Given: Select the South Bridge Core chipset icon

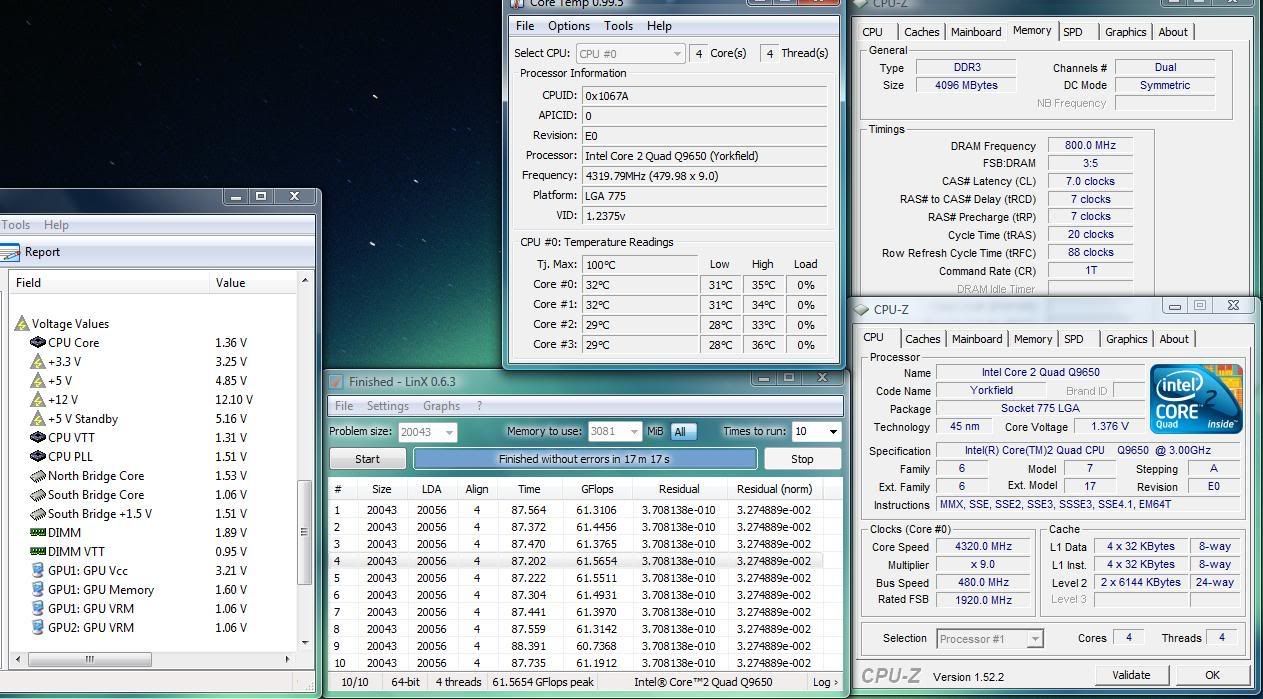Looking at the screenshot, I should click(x=38, y=495).
